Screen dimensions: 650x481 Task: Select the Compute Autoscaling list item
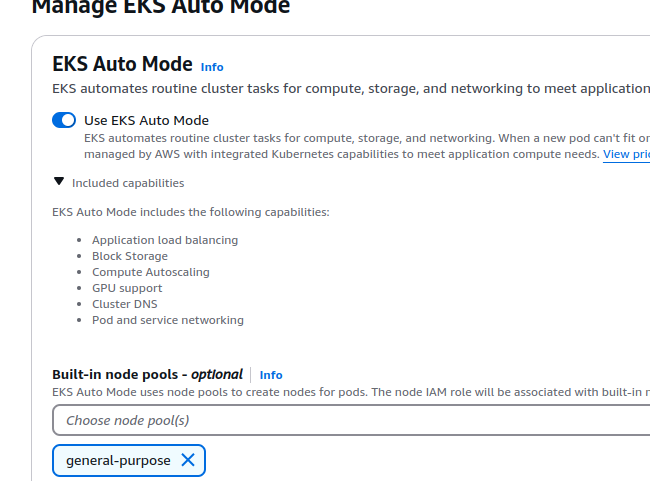click(151, 272)
